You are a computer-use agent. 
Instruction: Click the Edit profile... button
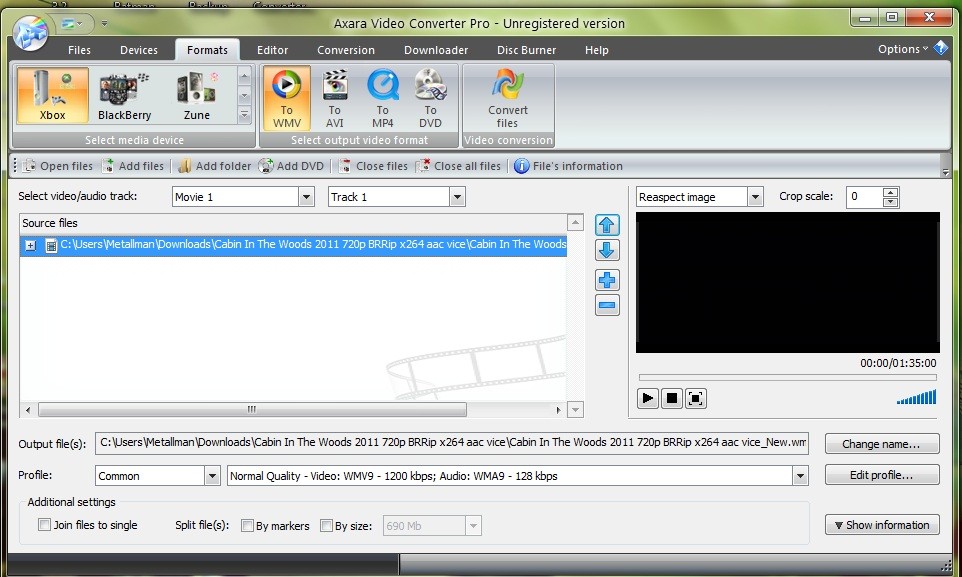[881, 475]
